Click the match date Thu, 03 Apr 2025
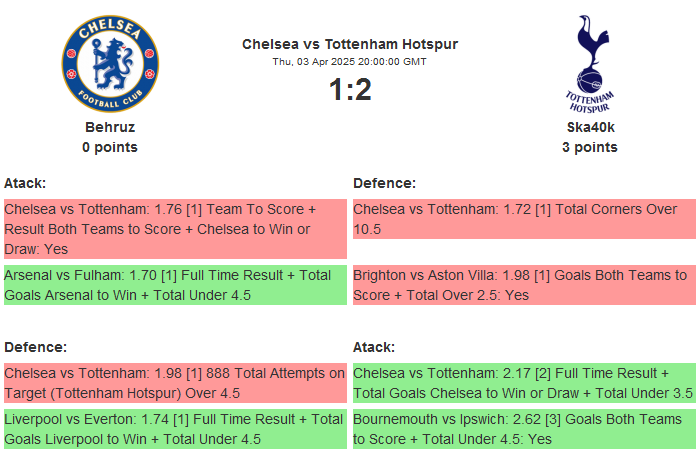The height and width of the screenshot is (460, 700). click(x=350, y=62)
